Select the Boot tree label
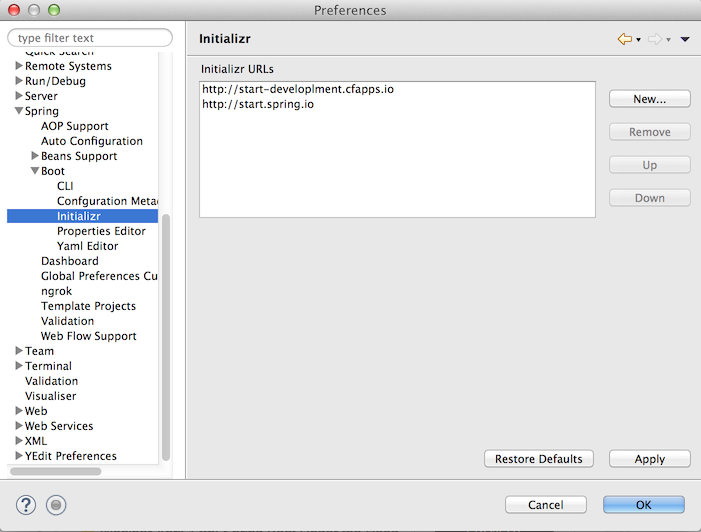This screenshot has height=532, width=701. 53,171
